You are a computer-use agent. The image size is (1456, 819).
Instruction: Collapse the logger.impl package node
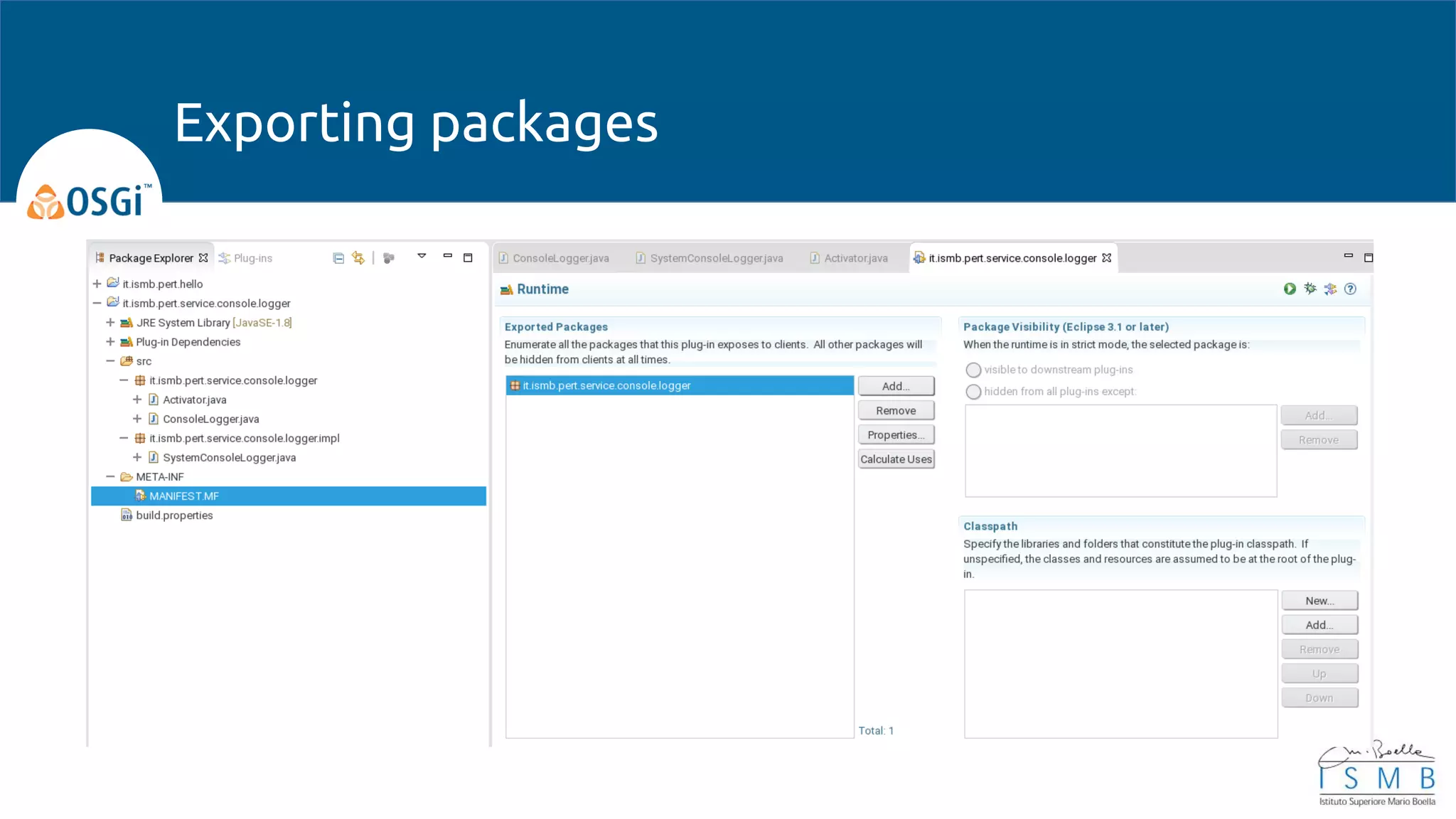click(x=124, y=438)
